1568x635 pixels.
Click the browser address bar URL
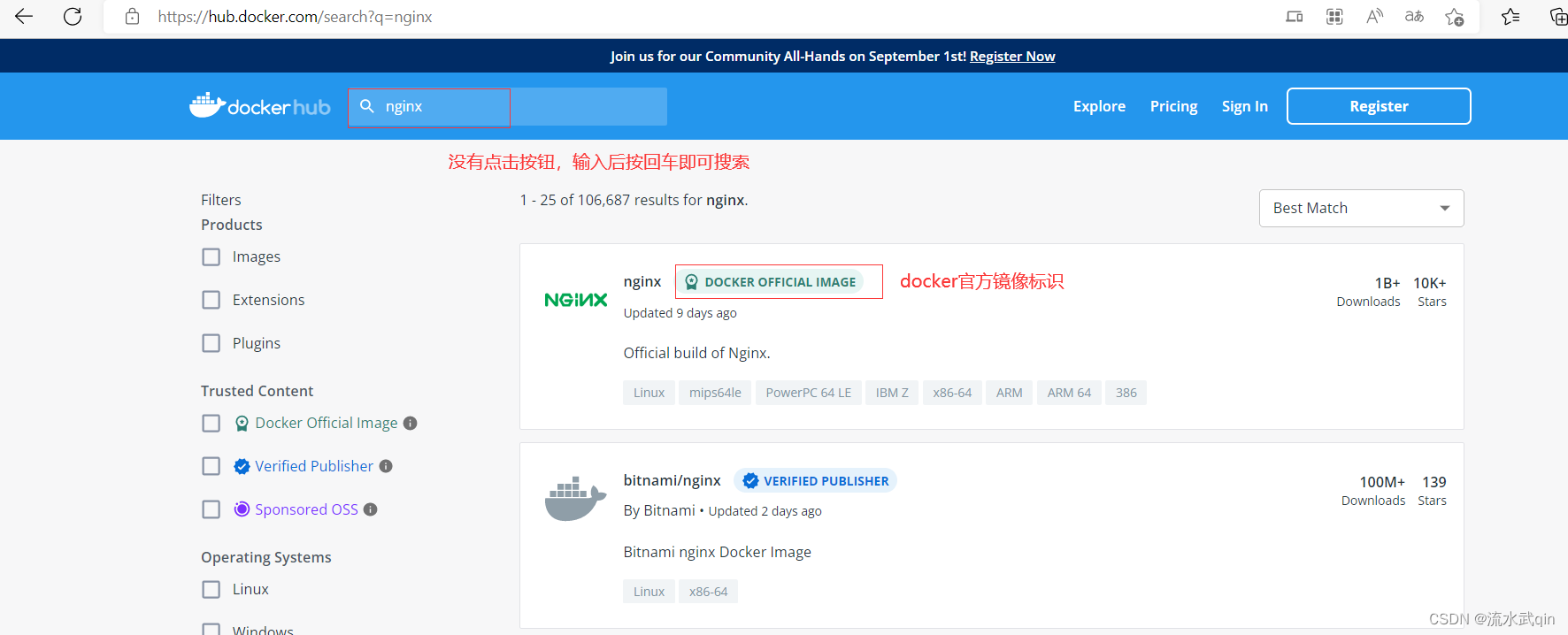coord(295,16)
